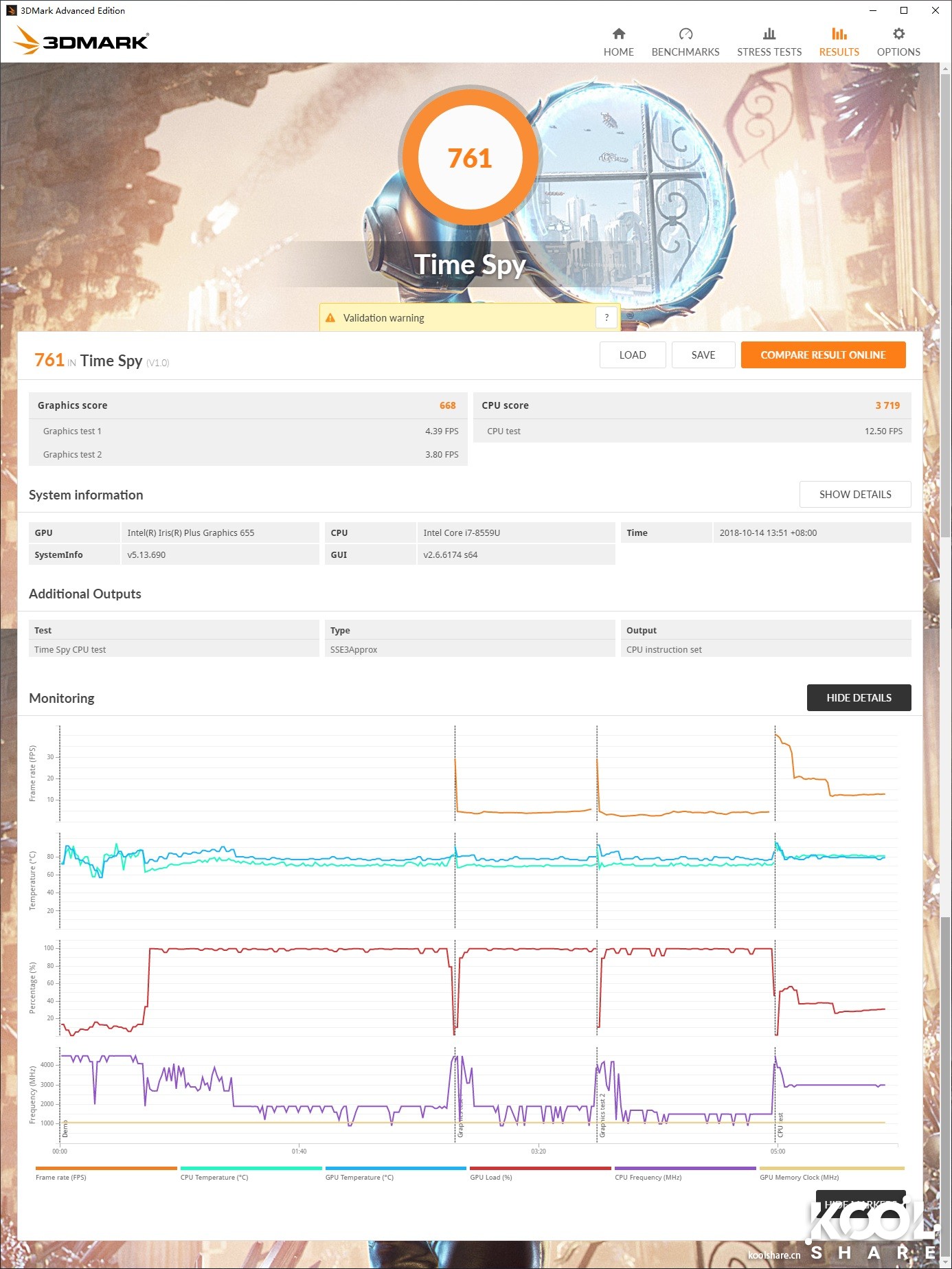The width and height of the screenshot is (952, 1269).
Task: Save the Time Spy result
Action: coord(703,355)
